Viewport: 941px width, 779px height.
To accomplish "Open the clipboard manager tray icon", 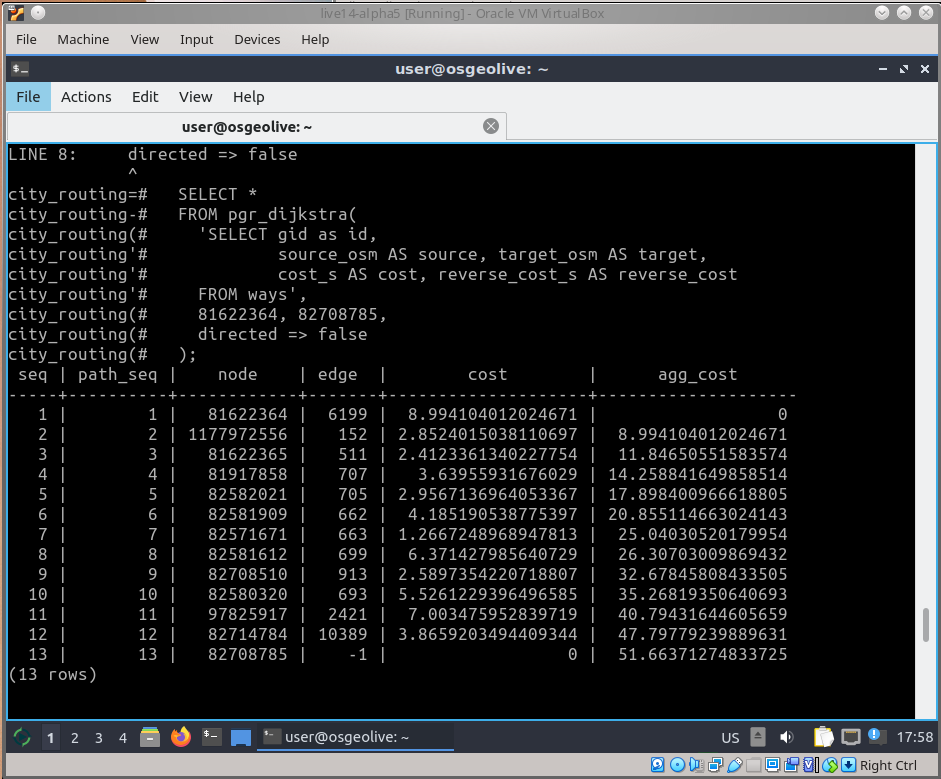I will (823, 737).
